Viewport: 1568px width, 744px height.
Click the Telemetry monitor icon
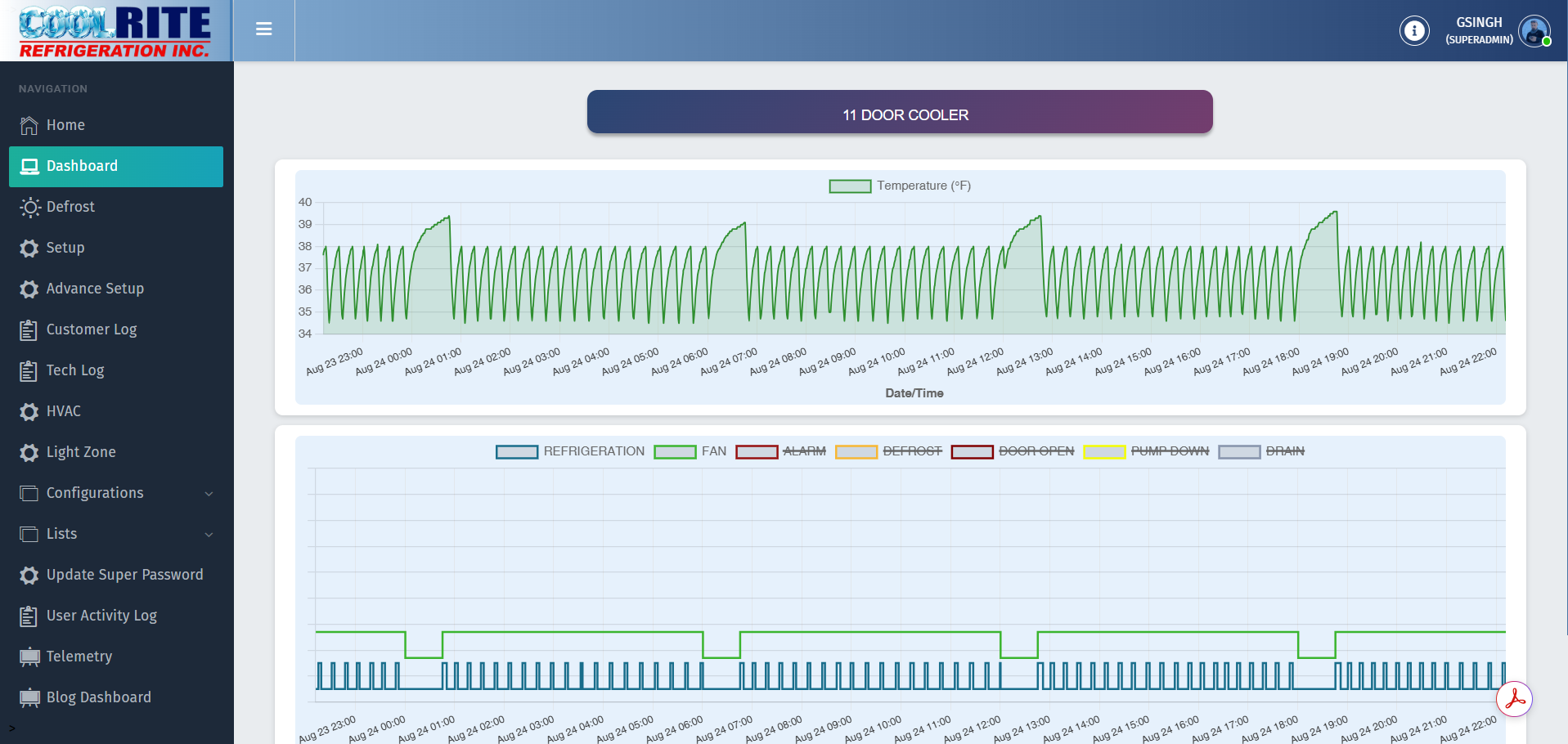[29, 657]
